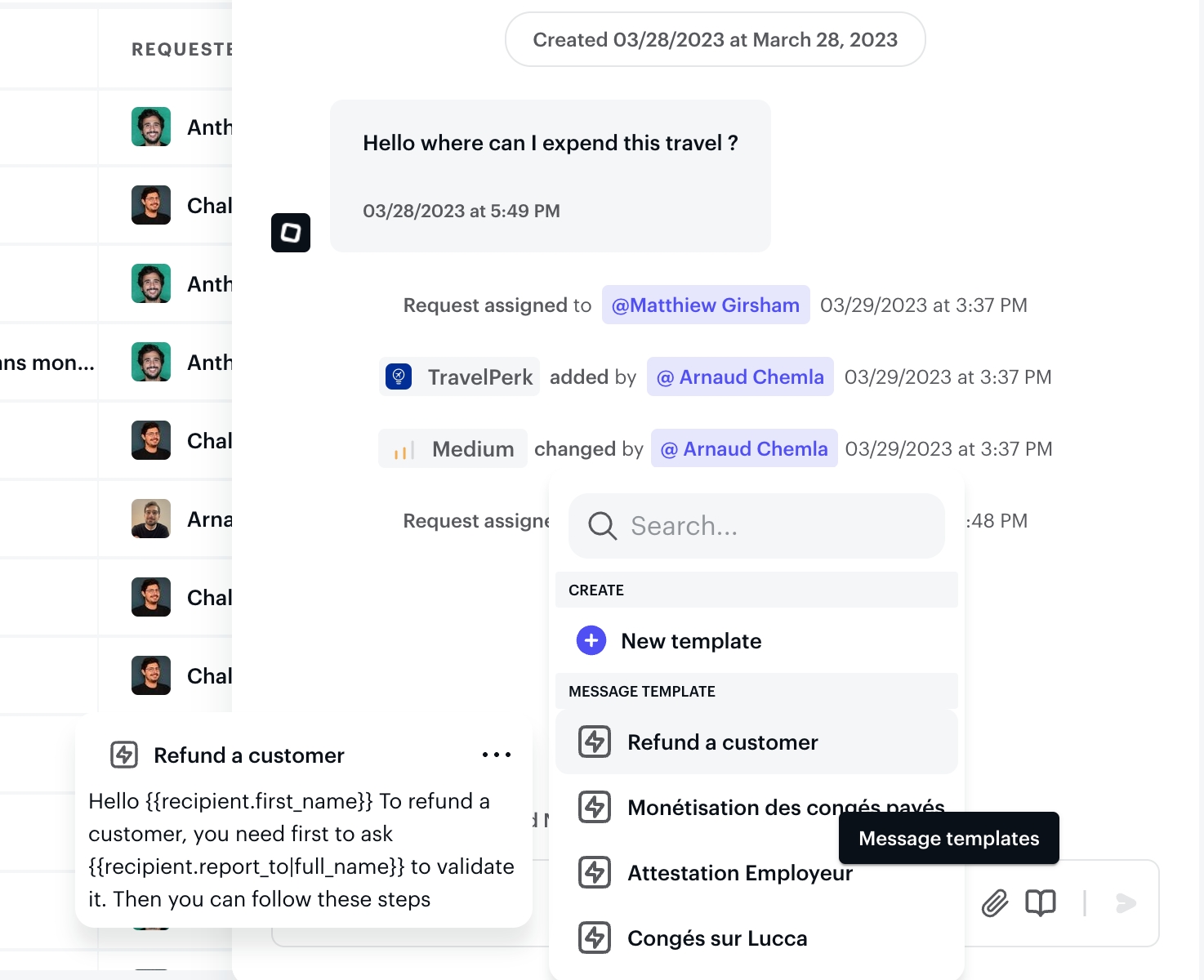
Task: Click the Arnaud requester avatar in list
Action: 151,519
